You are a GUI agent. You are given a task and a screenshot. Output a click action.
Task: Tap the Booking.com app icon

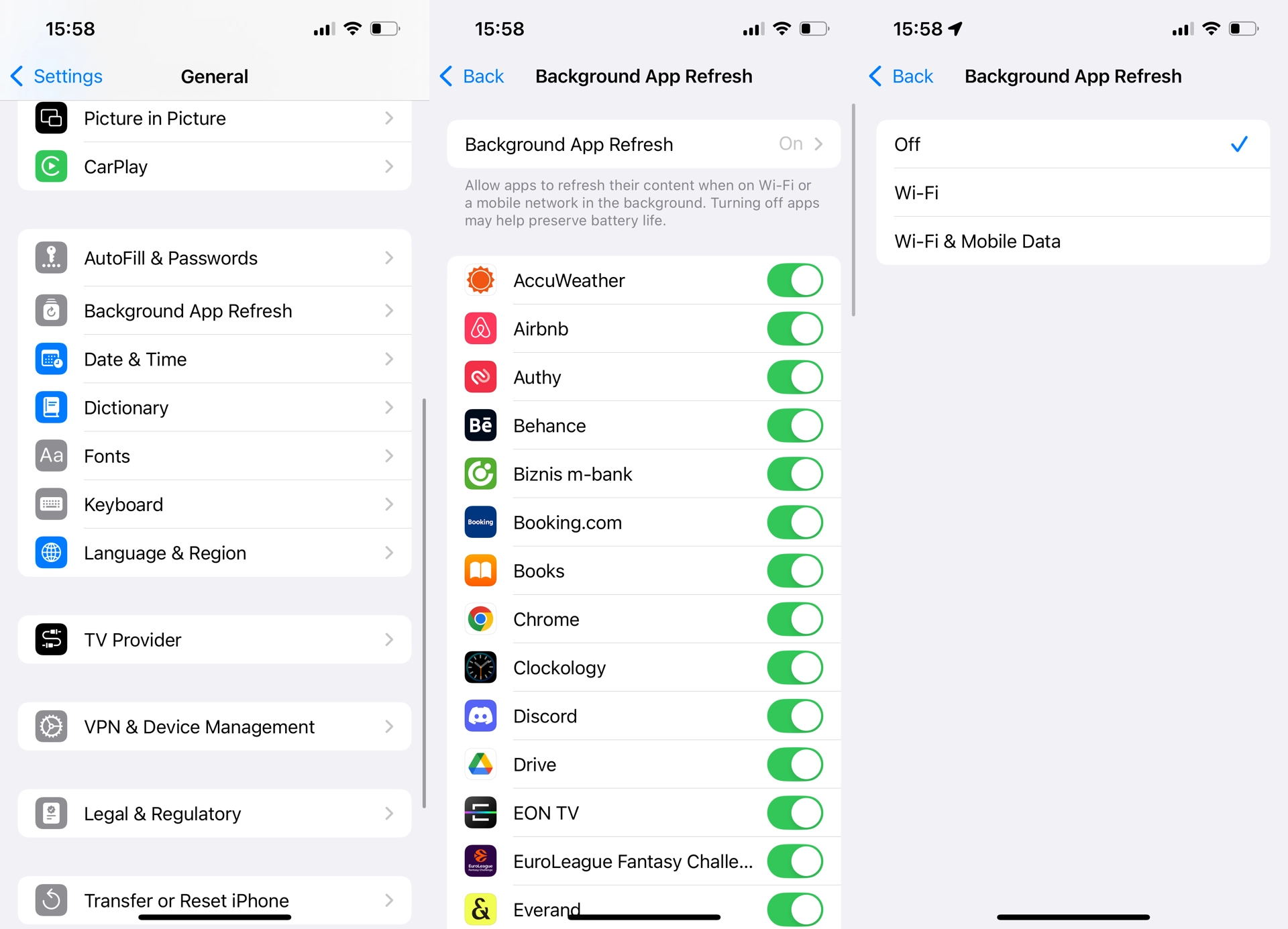480,522
